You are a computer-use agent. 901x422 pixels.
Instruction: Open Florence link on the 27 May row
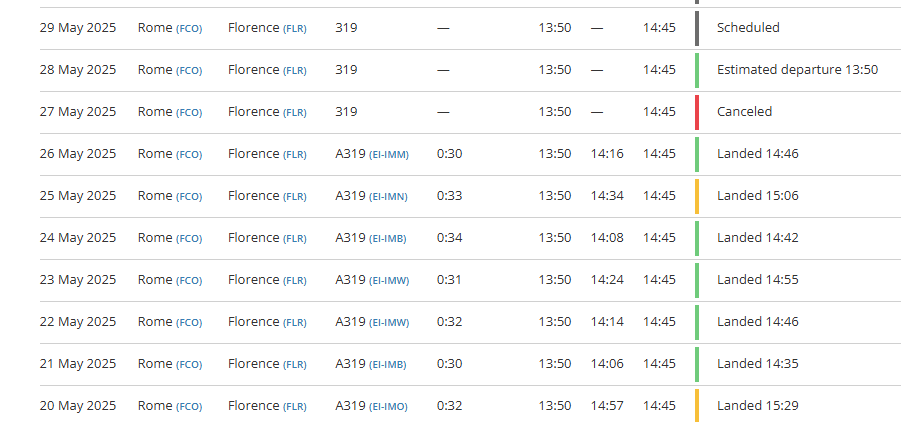tap(253, 112)
